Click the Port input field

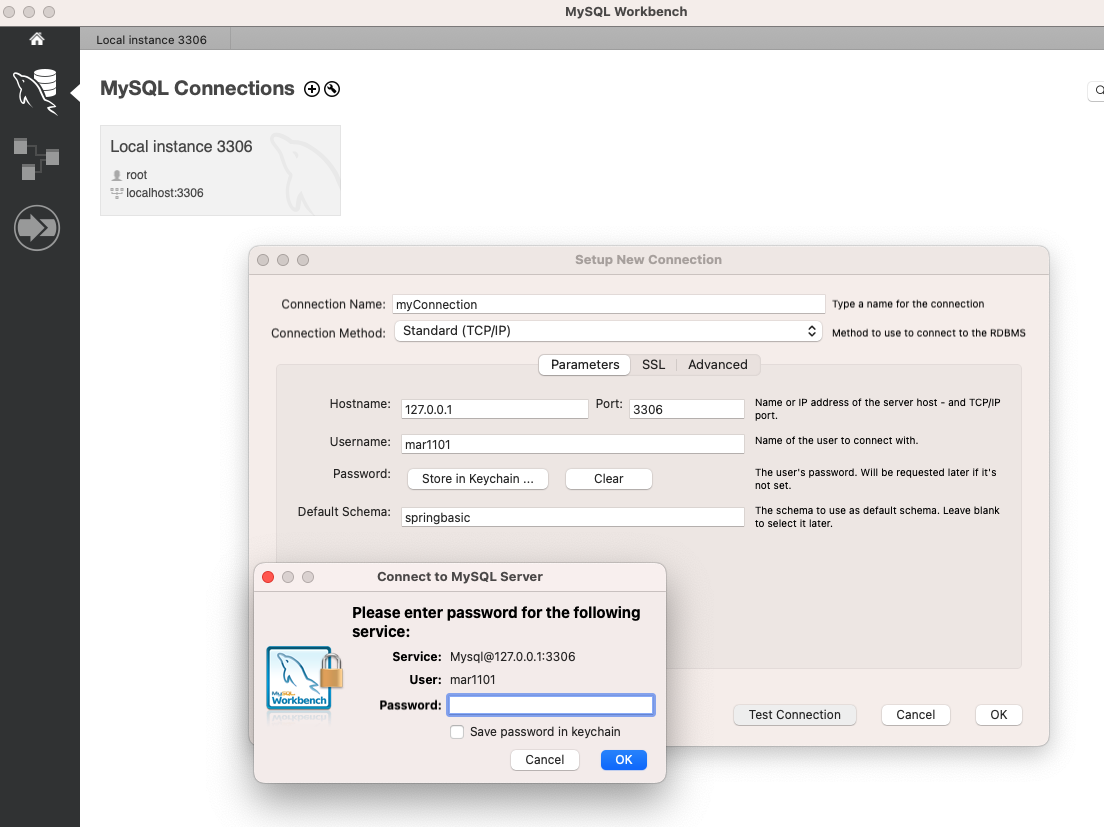pos(686,409)
